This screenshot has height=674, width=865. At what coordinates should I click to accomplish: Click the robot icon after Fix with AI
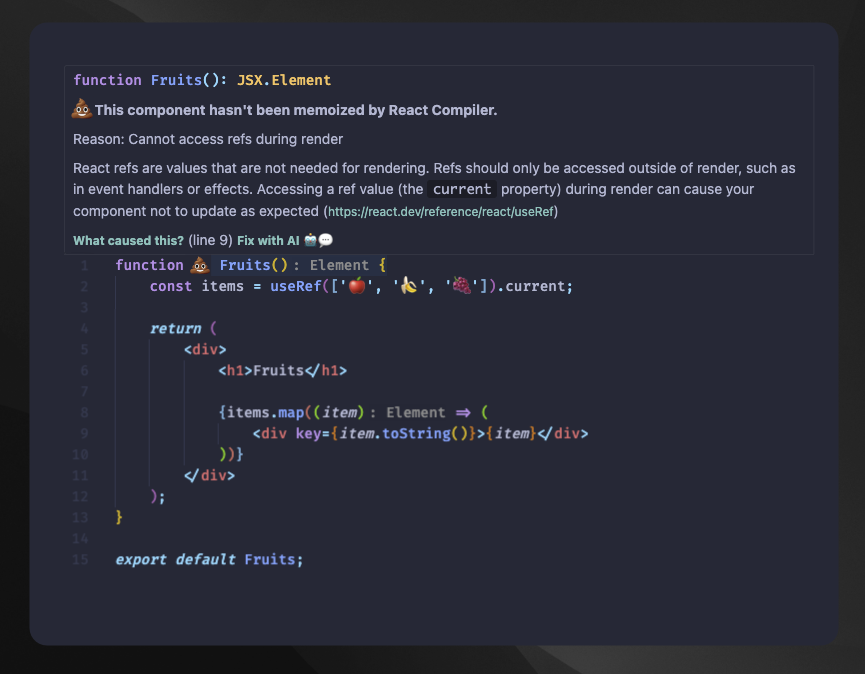coord(310,240)
